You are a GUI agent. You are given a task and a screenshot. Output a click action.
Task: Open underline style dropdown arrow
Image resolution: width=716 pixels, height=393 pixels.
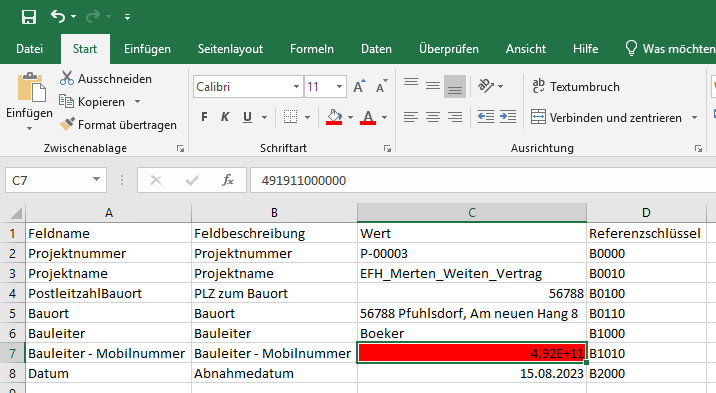click(264, 118)
